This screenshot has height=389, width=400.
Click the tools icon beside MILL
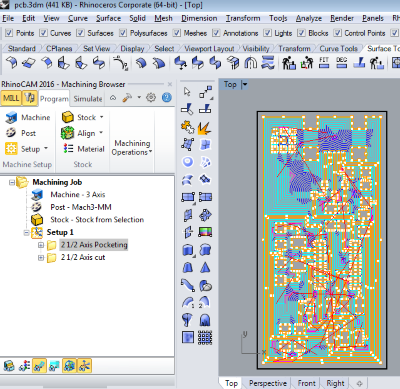[29, 98]
